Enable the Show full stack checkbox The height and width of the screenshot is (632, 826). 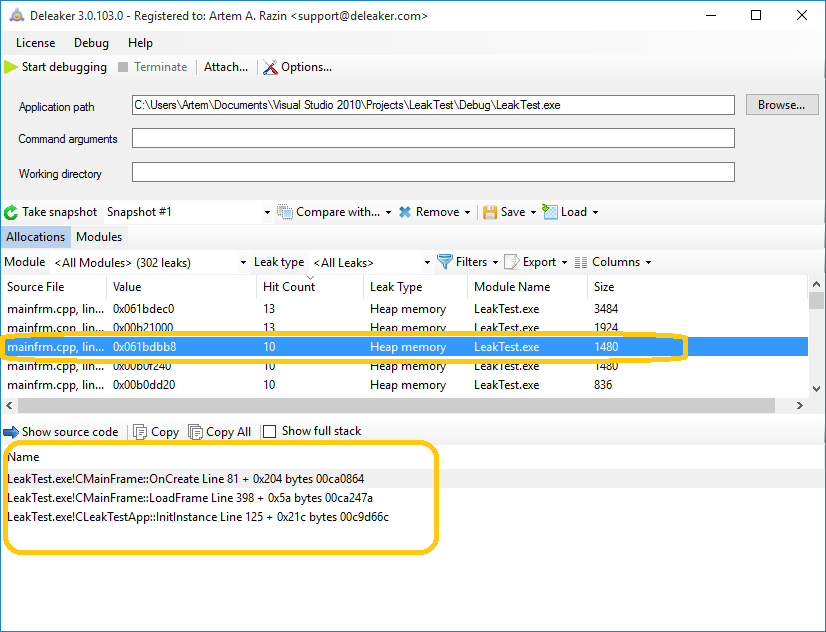269,432
